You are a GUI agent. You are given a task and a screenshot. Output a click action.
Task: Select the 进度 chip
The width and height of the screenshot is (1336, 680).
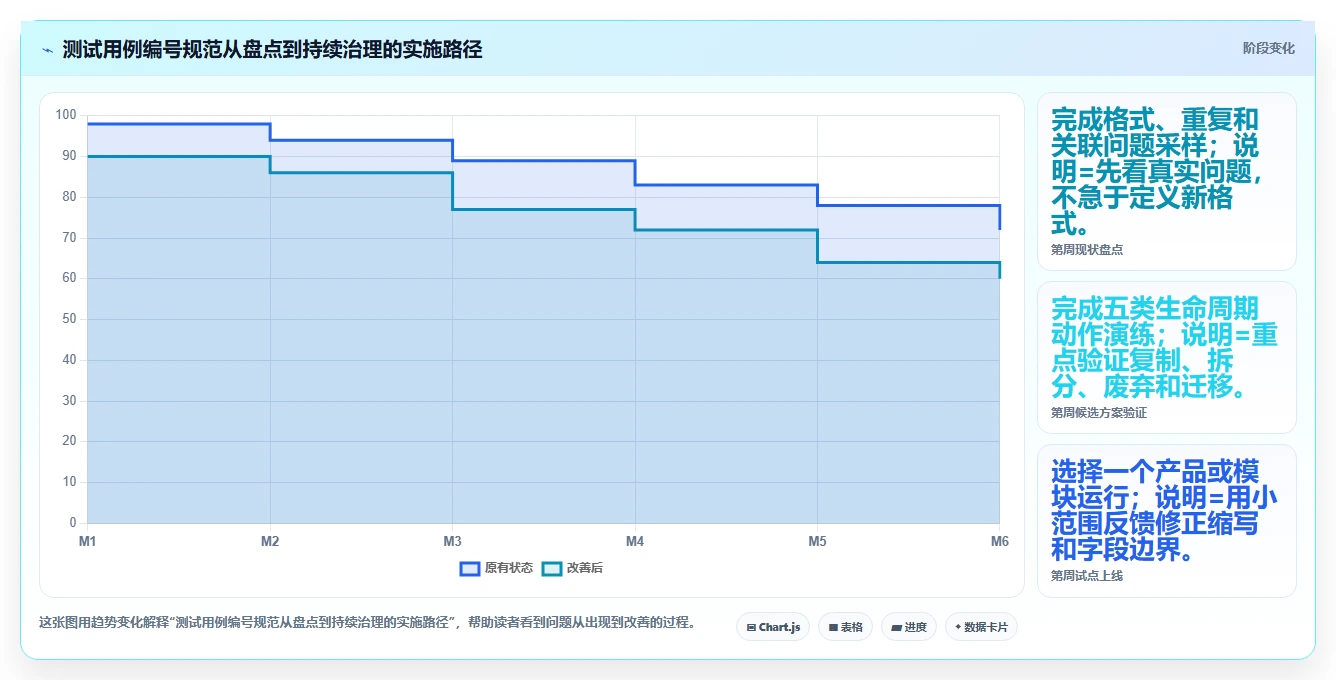(909, 627)
